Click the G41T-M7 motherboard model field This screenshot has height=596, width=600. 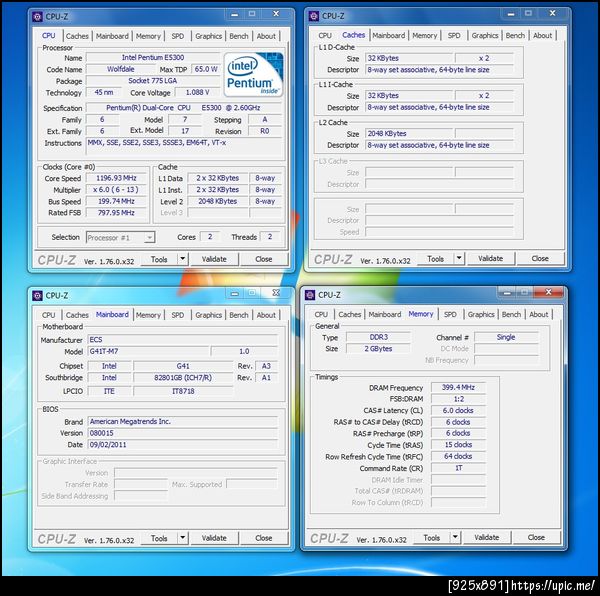148,351
